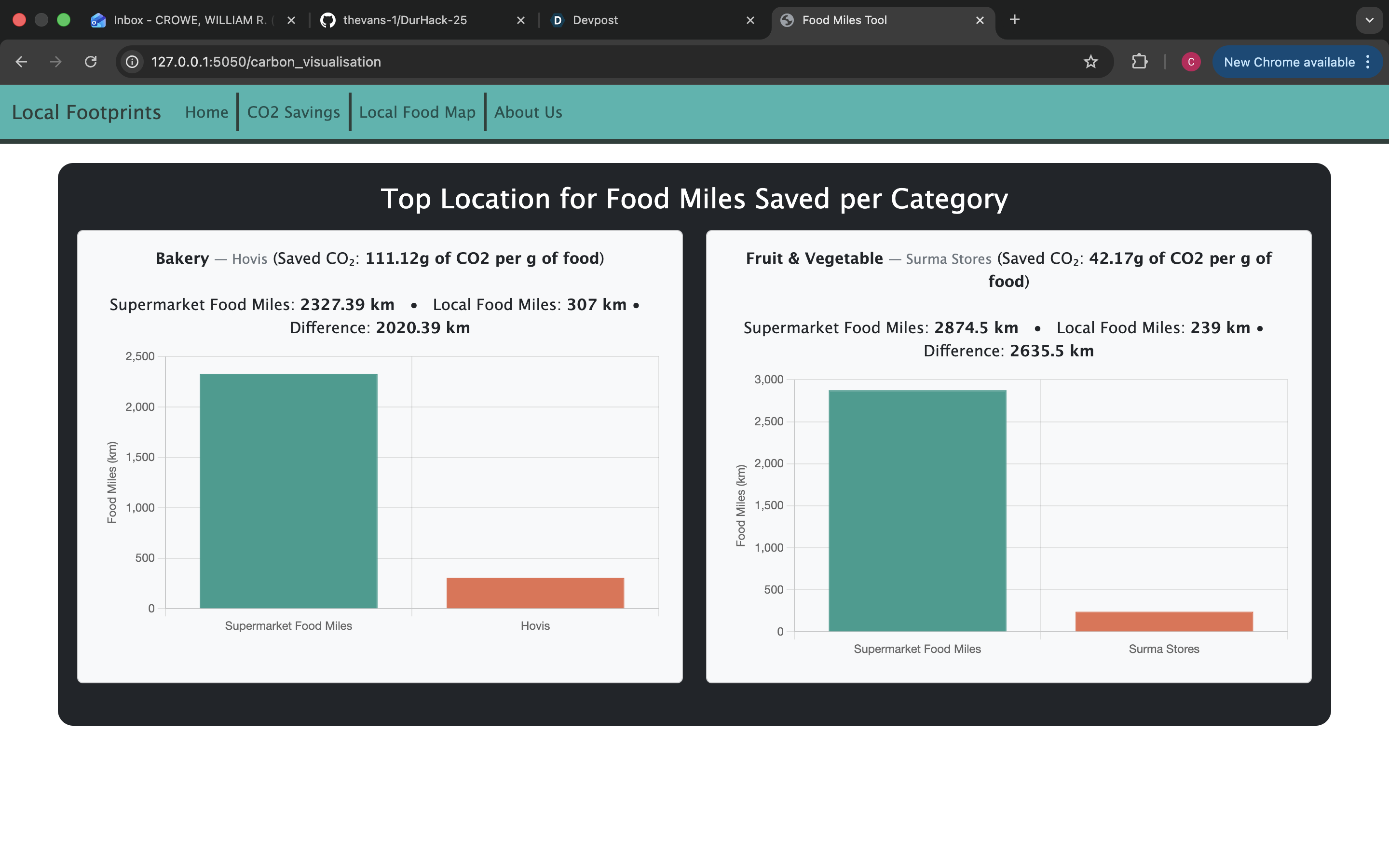Click the browser back arrow

tap(21, 62)
